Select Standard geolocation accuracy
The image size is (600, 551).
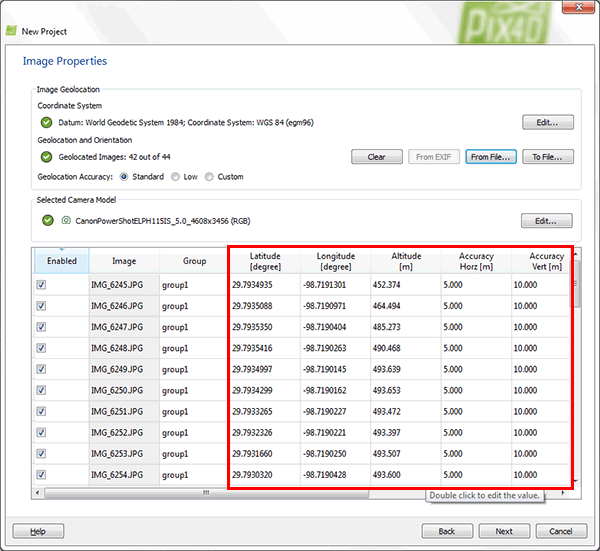tap(124, 177)
